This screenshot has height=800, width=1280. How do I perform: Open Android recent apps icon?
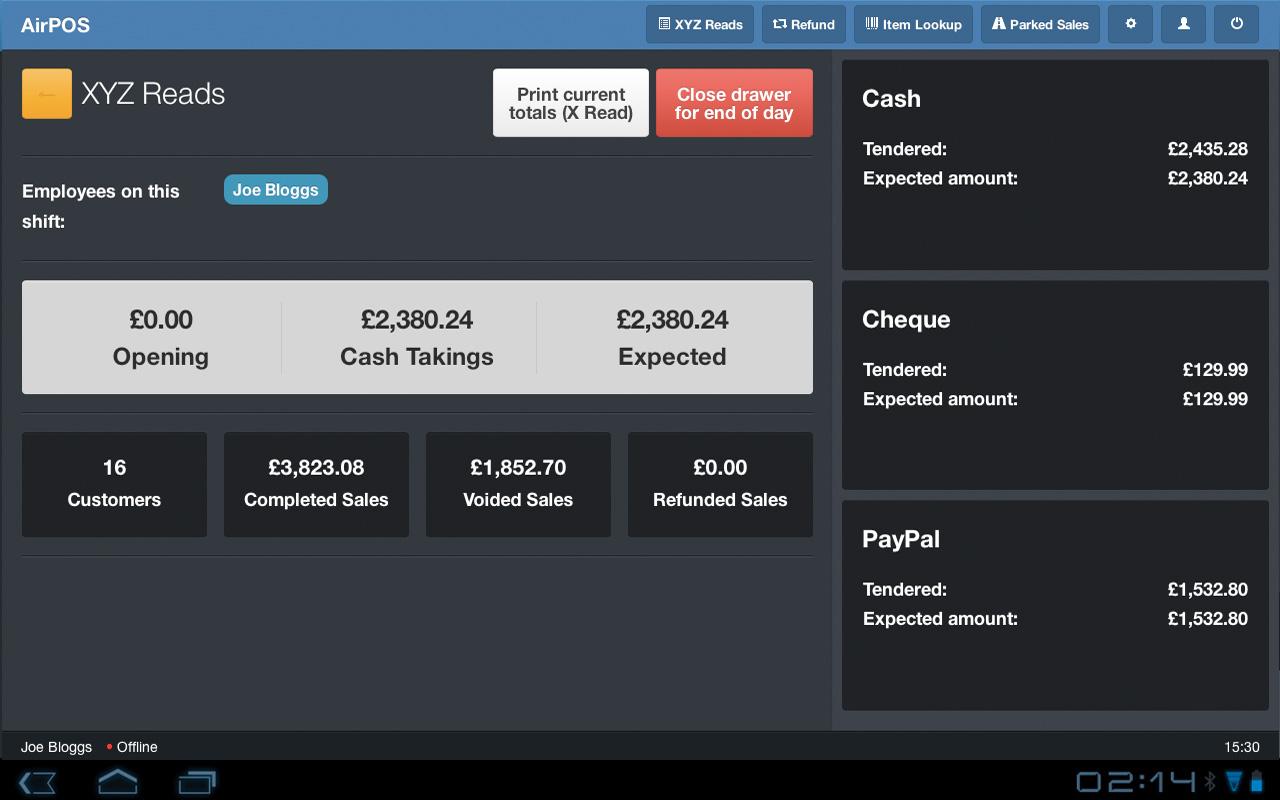coord(197,781)
